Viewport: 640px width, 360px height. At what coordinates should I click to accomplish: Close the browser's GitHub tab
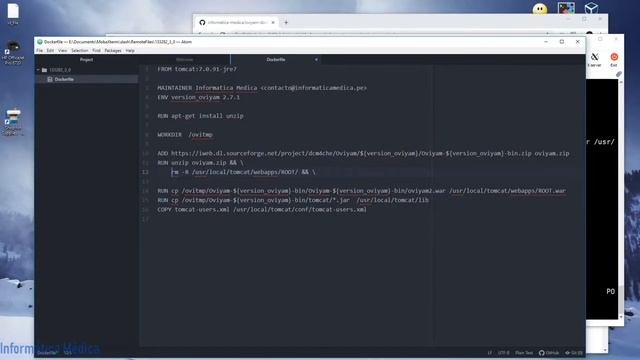coord(273,22)
